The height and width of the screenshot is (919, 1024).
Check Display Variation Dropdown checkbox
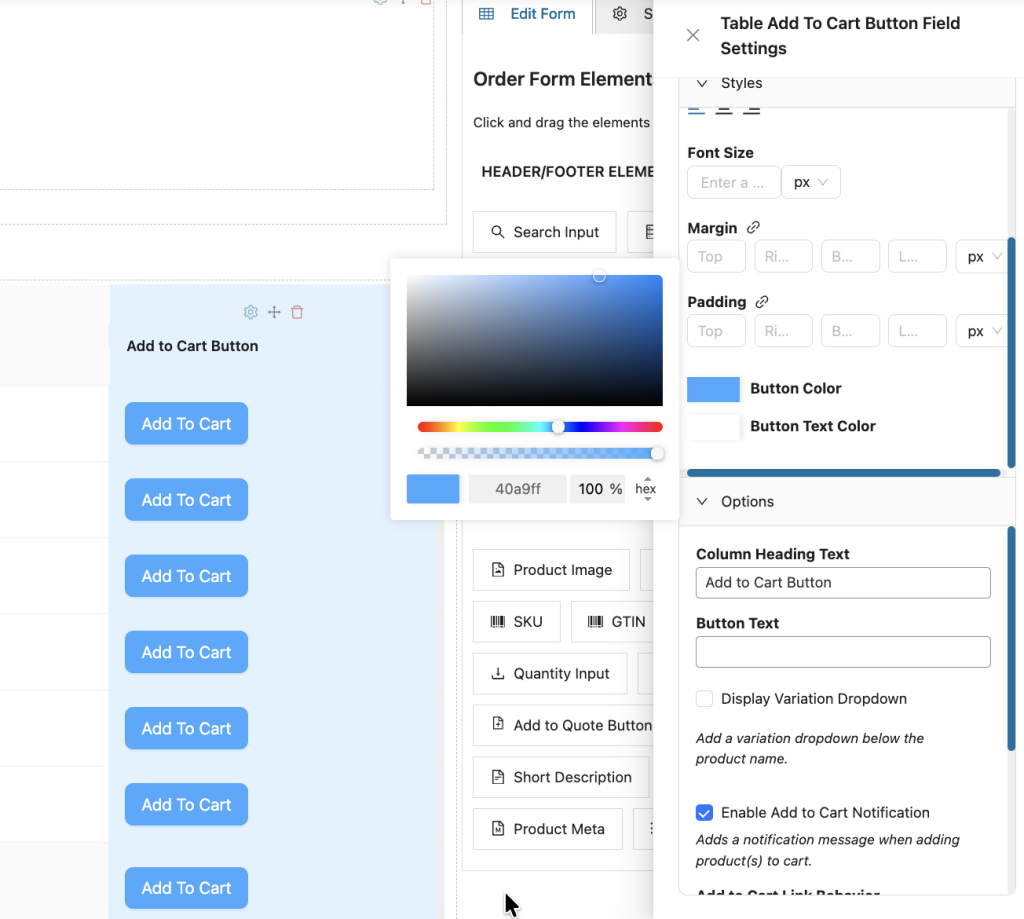(x=704, y=699)
